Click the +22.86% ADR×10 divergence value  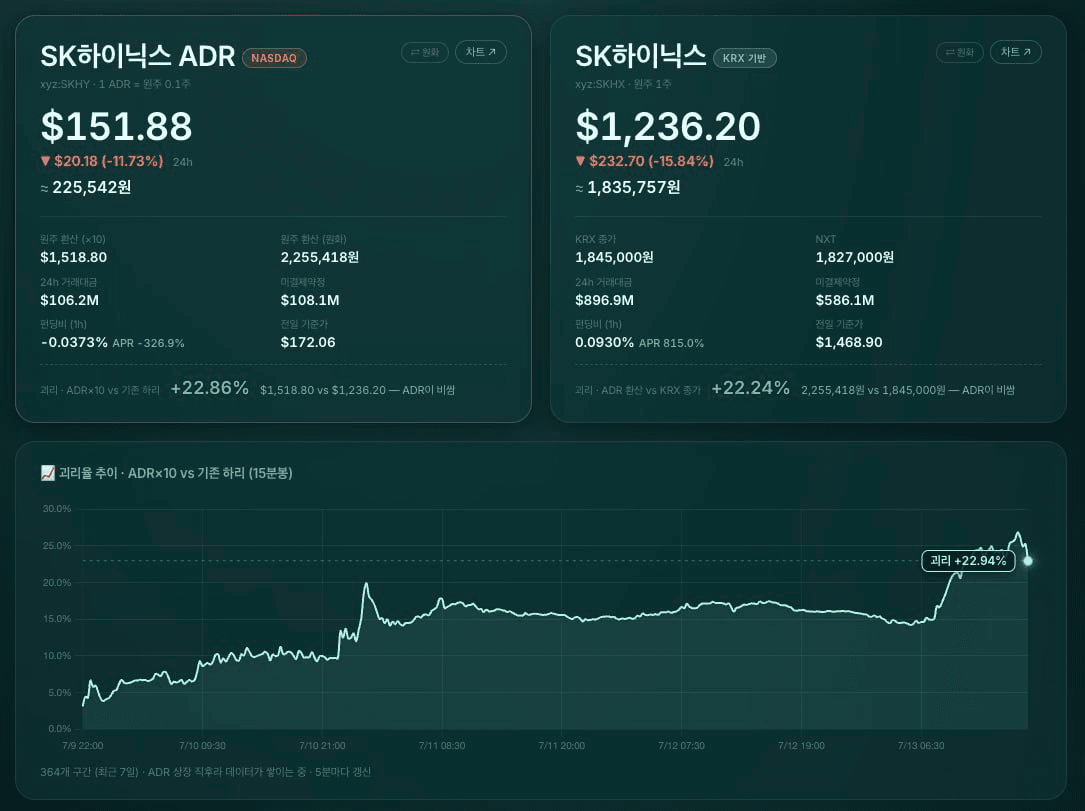pos(210,388)
